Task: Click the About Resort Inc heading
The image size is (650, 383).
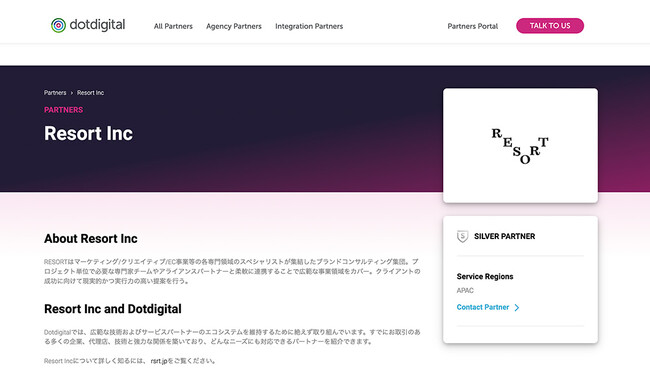Action: [91, 239]
